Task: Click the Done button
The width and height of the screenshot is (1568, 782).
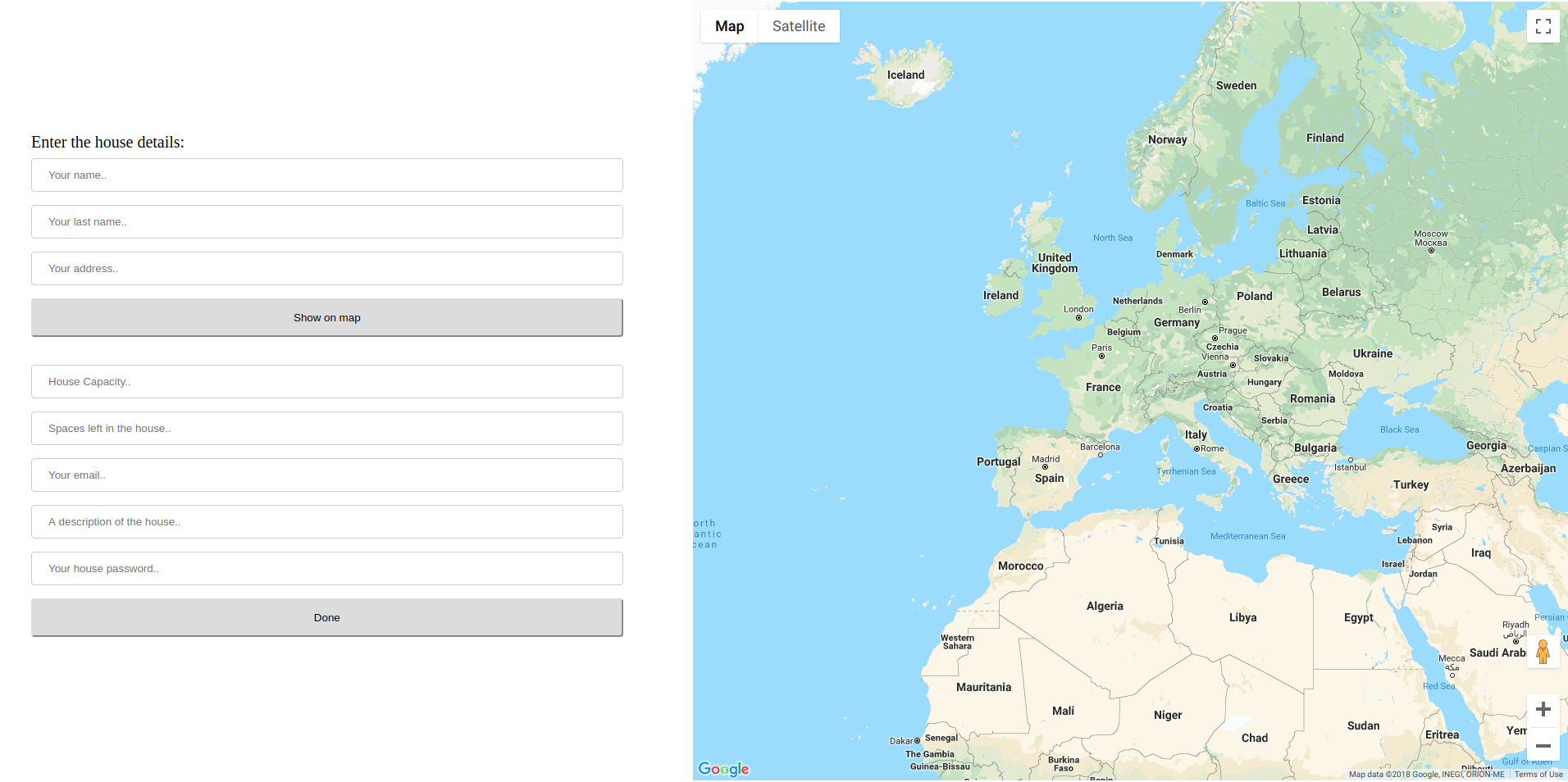Action: point(327,617)
